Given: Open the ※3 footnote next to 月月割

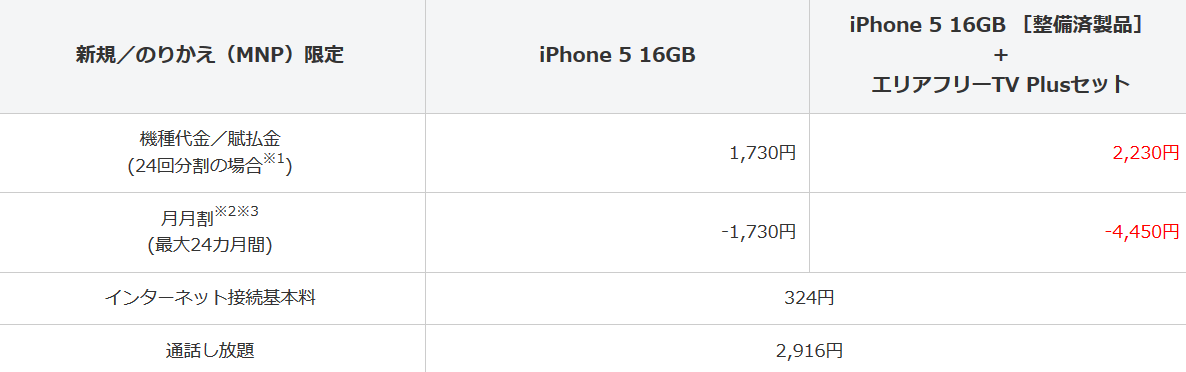Looking at the screenshot, I should pos(249,212).
